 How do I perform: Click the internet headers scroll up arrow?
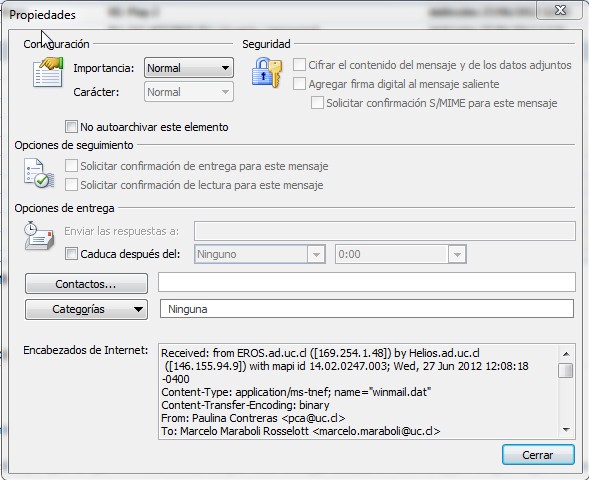point(566,353)
